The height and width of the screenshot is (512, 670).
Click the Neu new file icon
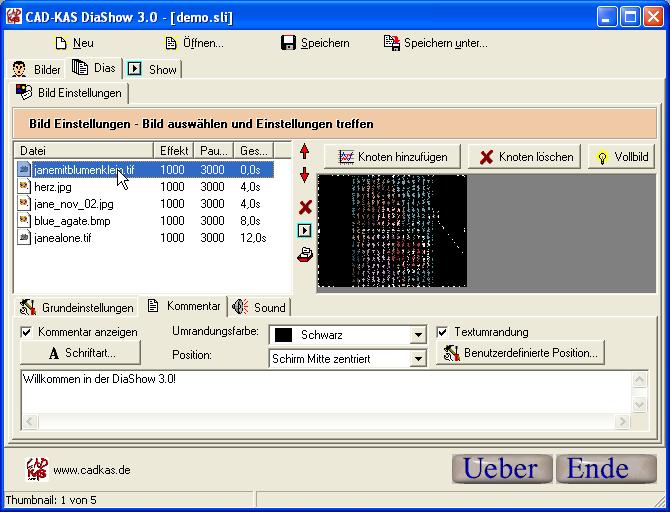pyautogui.click(x=61, y=43)
